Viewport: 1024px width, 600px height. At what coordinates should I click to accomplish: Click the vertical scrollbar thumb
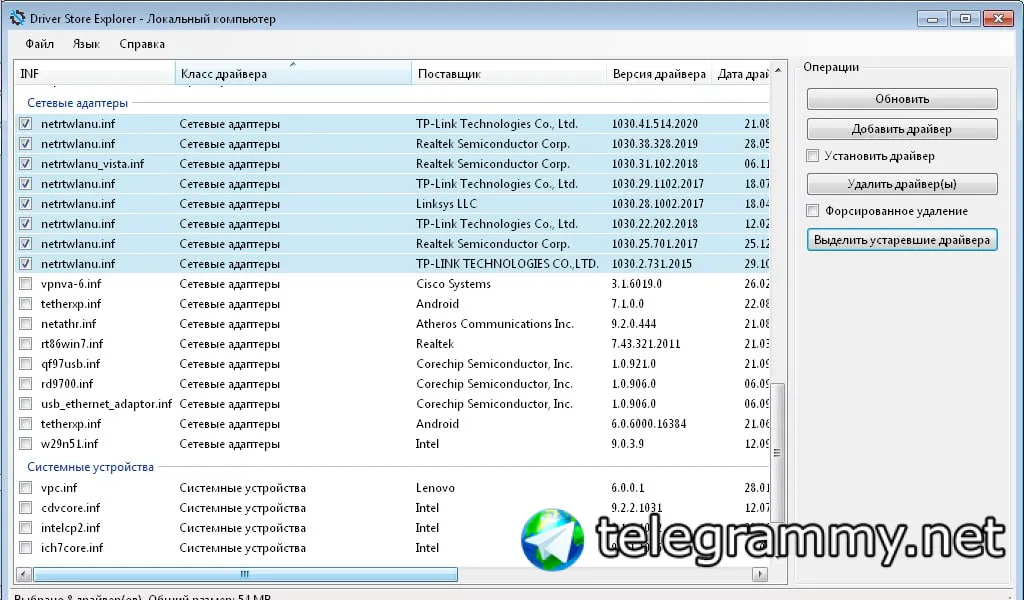(x=777, y=452)
